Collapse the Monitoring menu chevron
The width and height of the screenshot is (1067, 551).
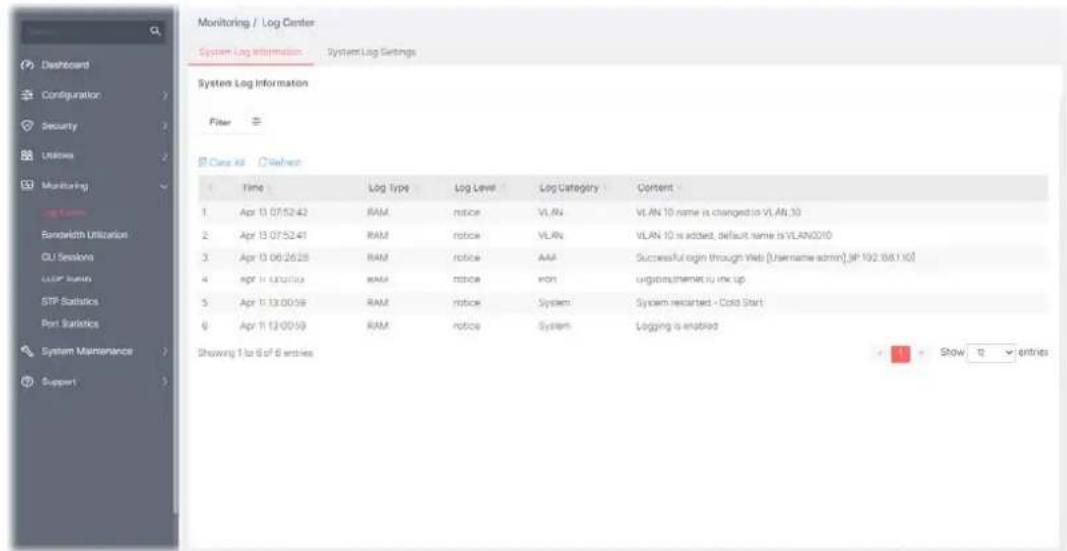tap(164, 186)
